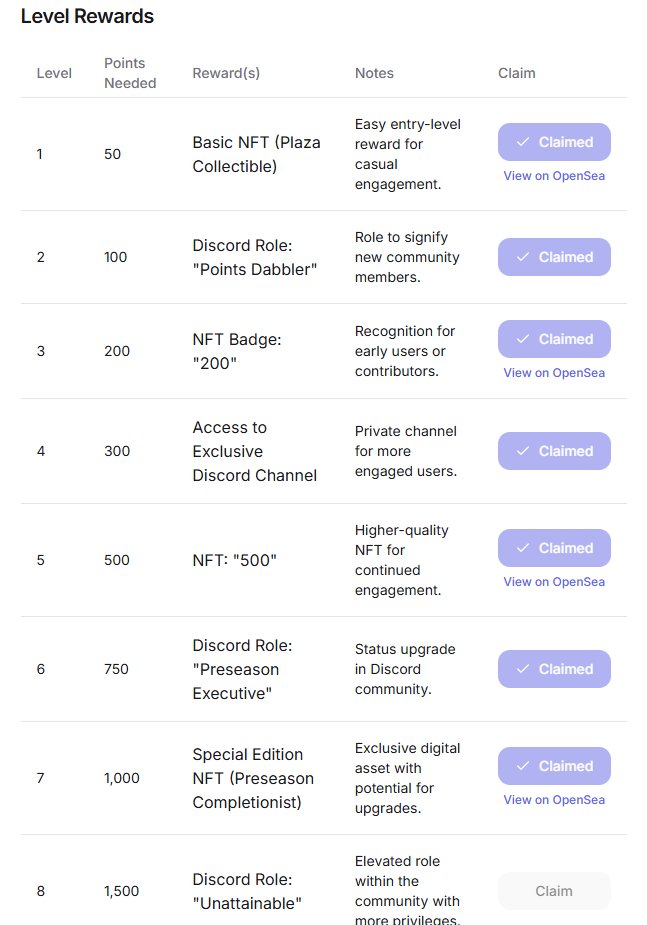Screen dimensions: 647x925
Task: Click Claimed button for NFT Badge "200"
Action: click(x=554, y=339)
